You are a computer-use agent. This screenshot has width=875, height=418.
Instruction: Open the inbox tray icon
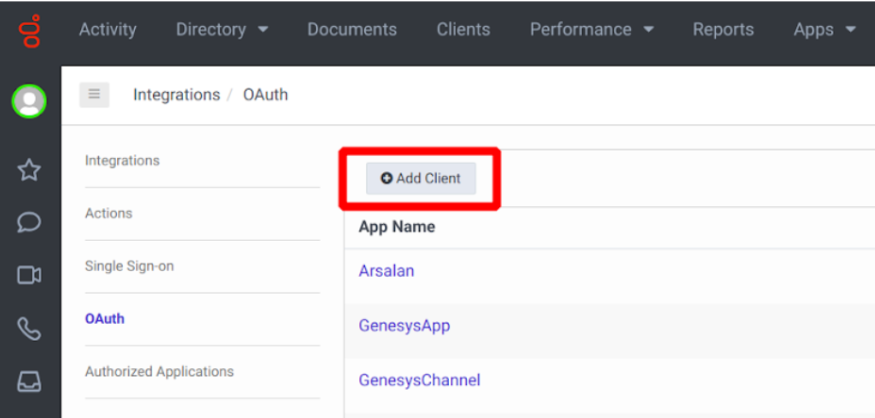29,381
